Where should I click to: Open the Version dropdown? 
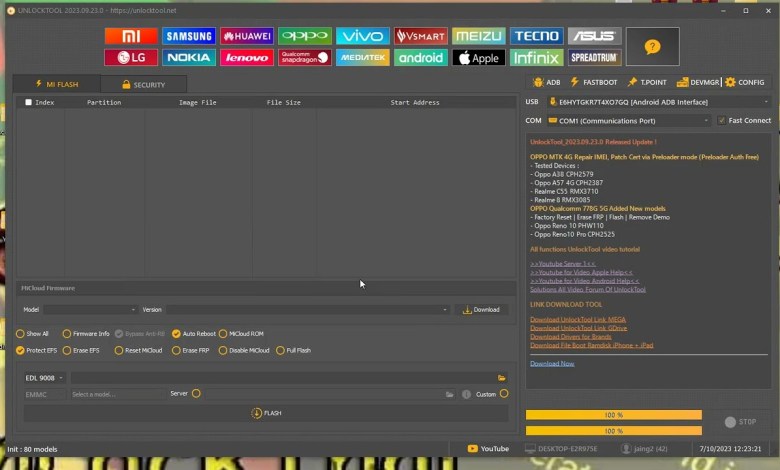pos(308,309)
